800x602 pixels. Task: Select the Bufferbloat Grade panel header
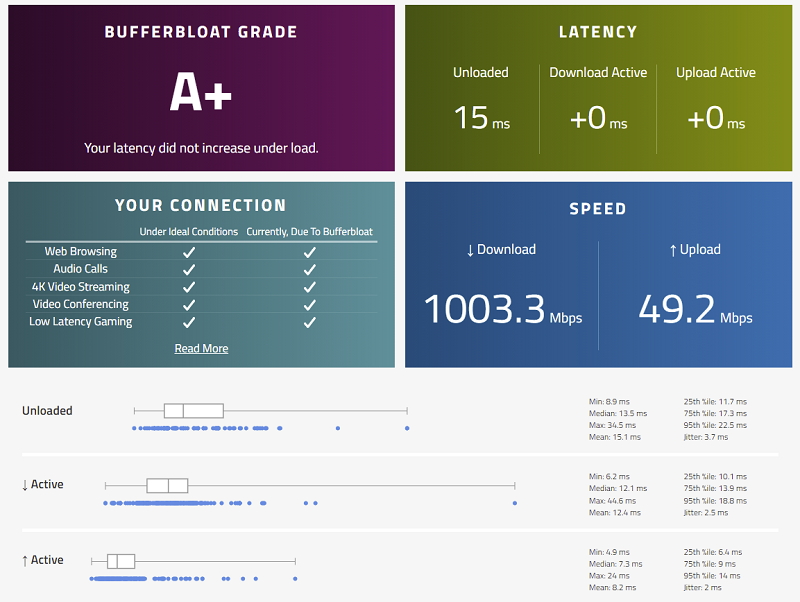tap(200, 31)
